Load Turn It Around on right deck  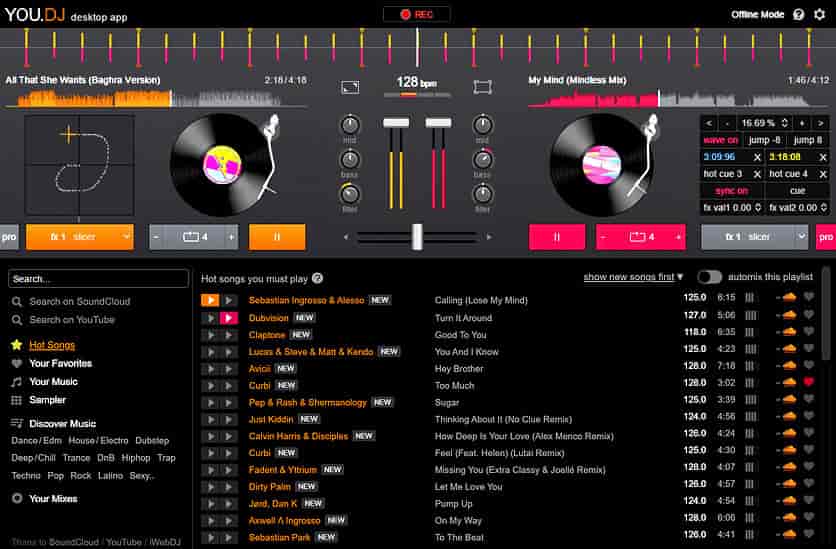pyautogui.click(x=230, y=318)
